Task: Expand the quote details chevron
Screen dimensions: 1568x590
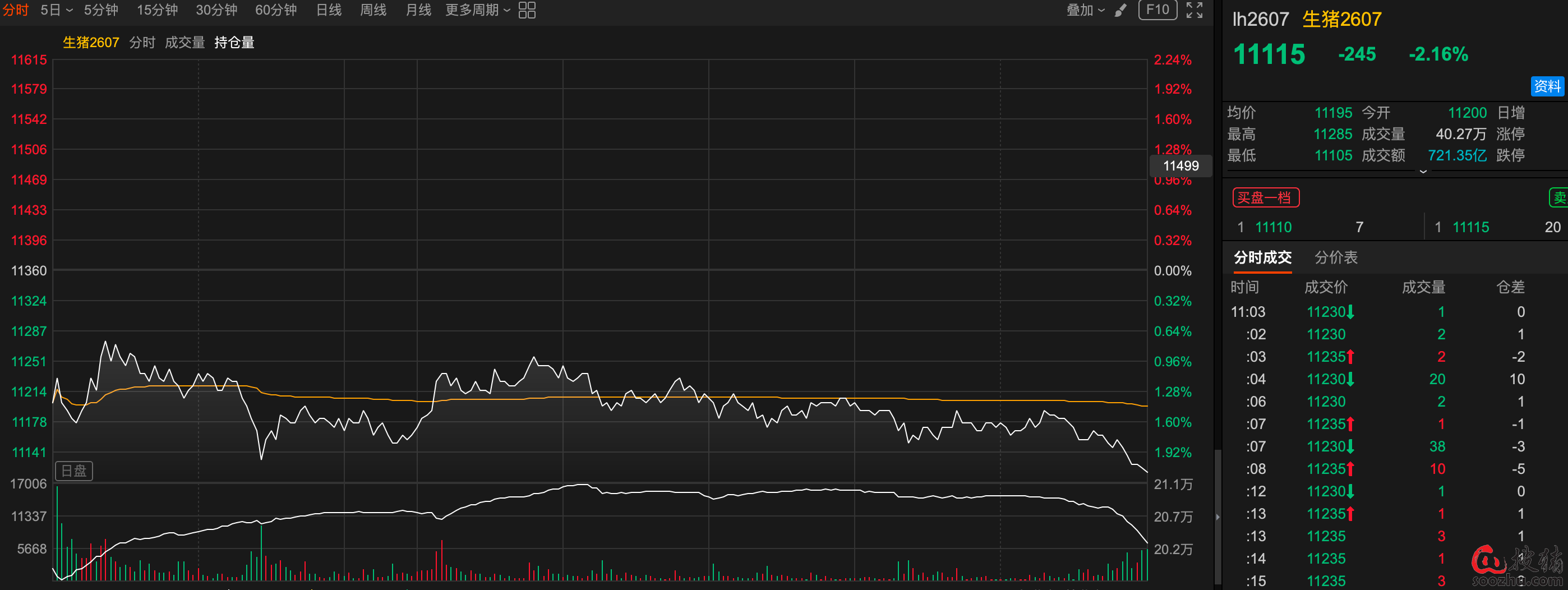Action: pyautogui.click(x=1423, y=172)
